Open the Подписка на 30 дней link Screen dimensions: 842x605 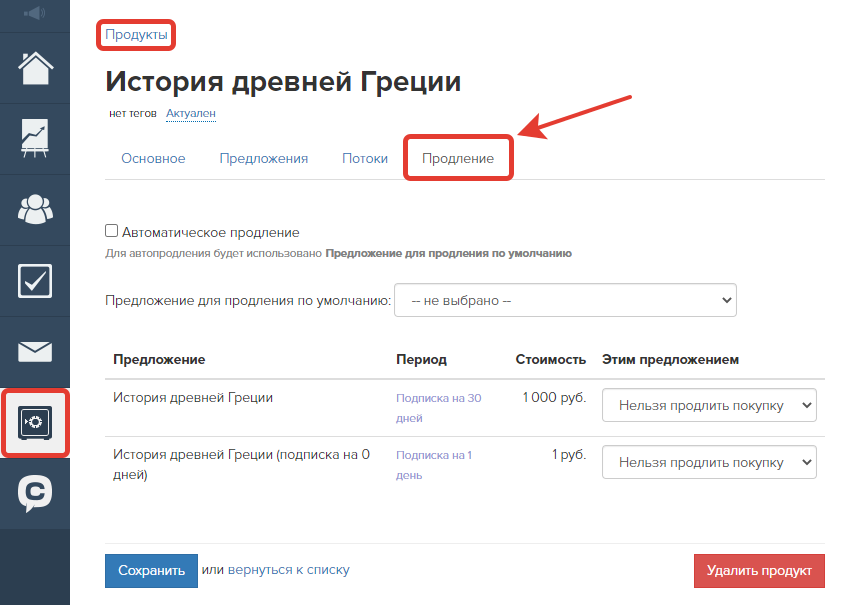coord(439,408)
